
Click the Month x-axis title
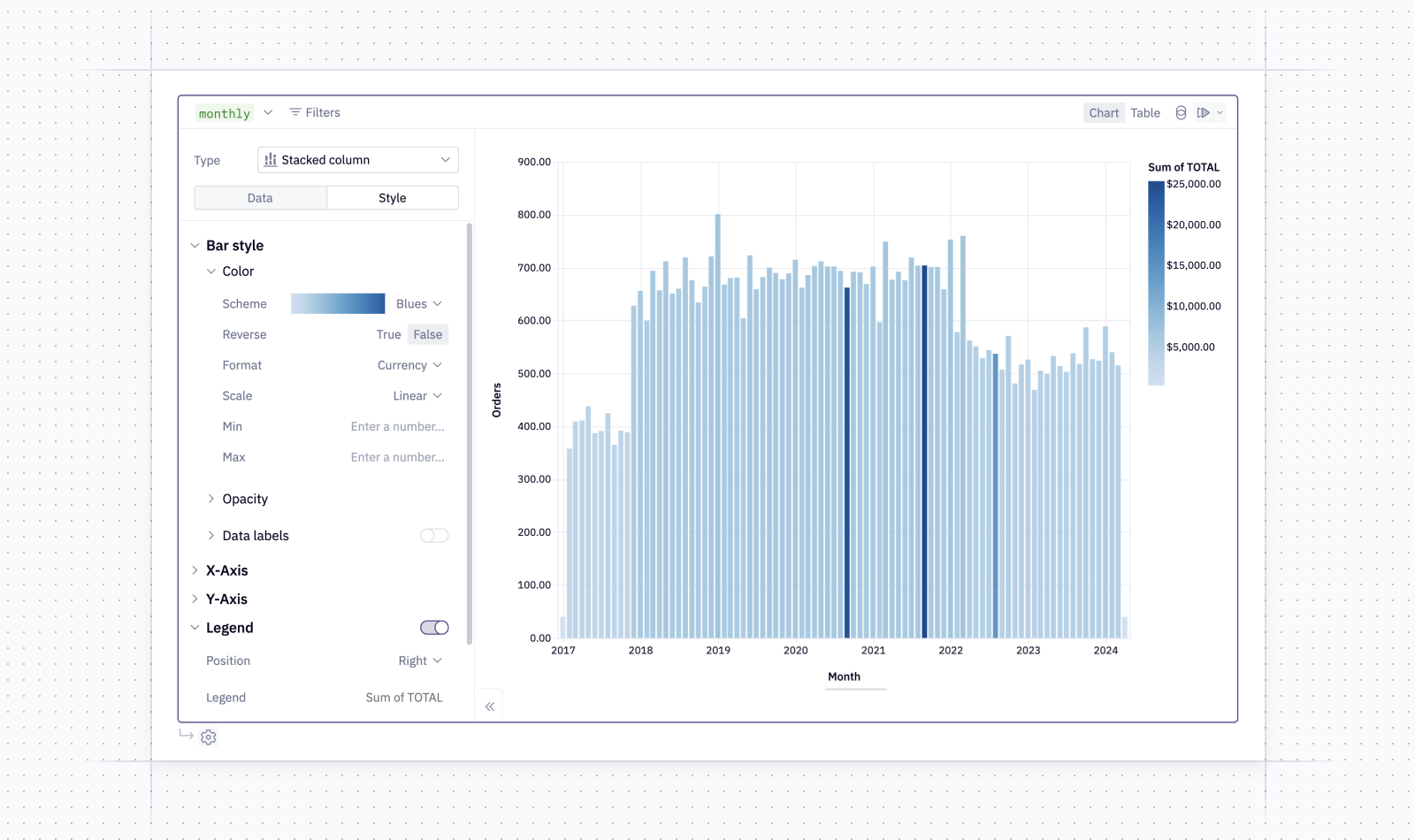coord(844,676)
